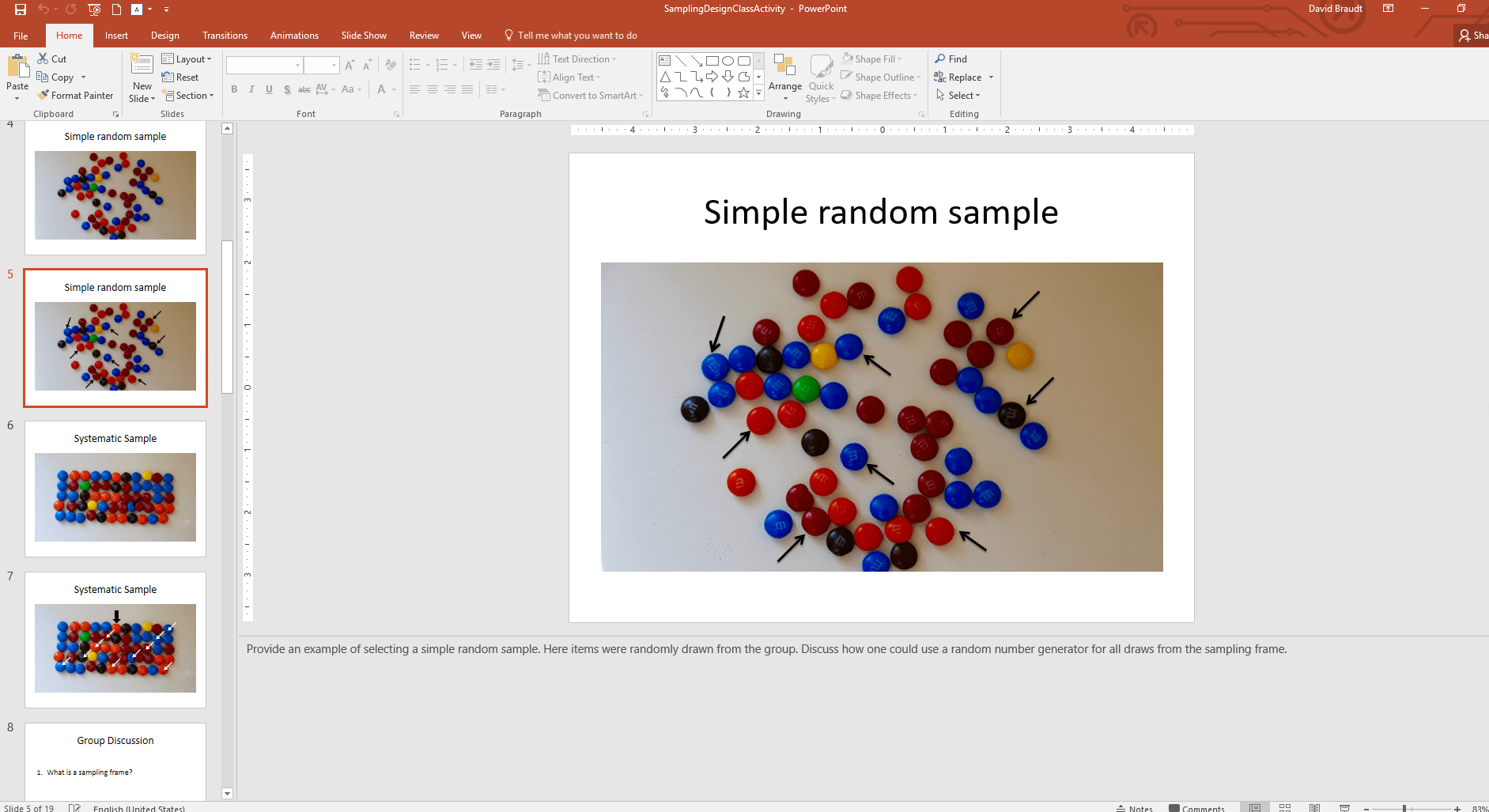
Task: Click the Arrange button
Action: click(785, 77)
